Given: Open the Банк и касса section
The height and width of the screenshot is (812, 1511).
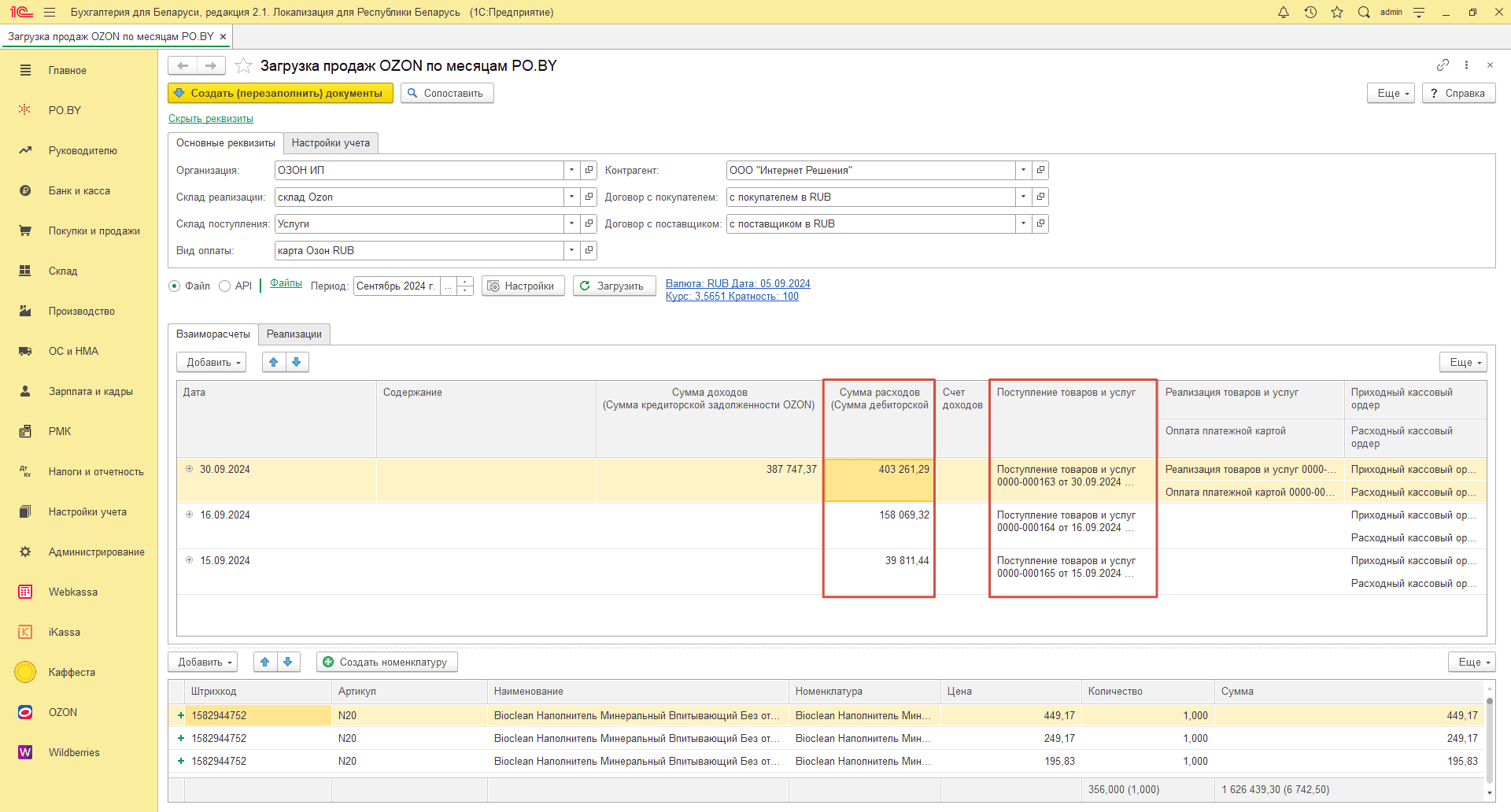Looking at the screenshot, I should pos(79,190).
